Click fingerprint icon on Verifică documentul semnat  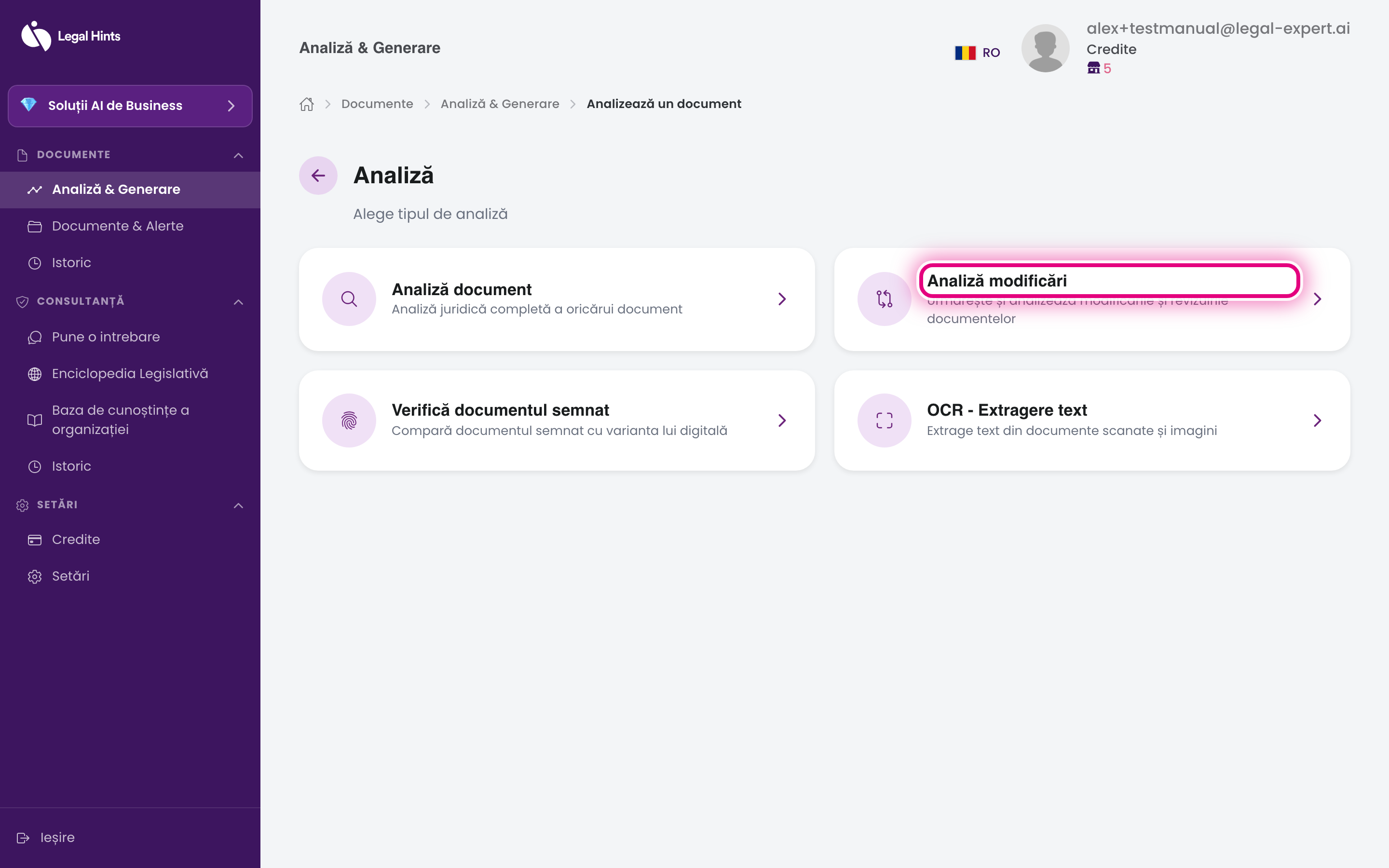349,420
